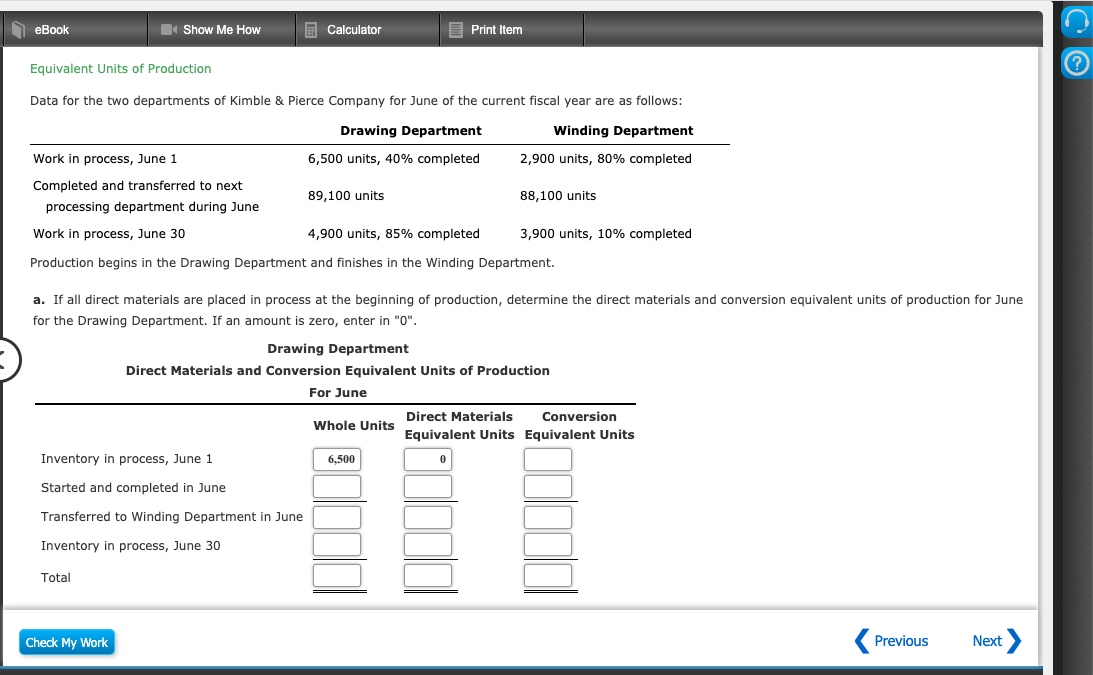The height and width of the screenshot is (675, 1093).
Task: Click the '4,900 units, 85% completed' cell
Action: (394, 234)
